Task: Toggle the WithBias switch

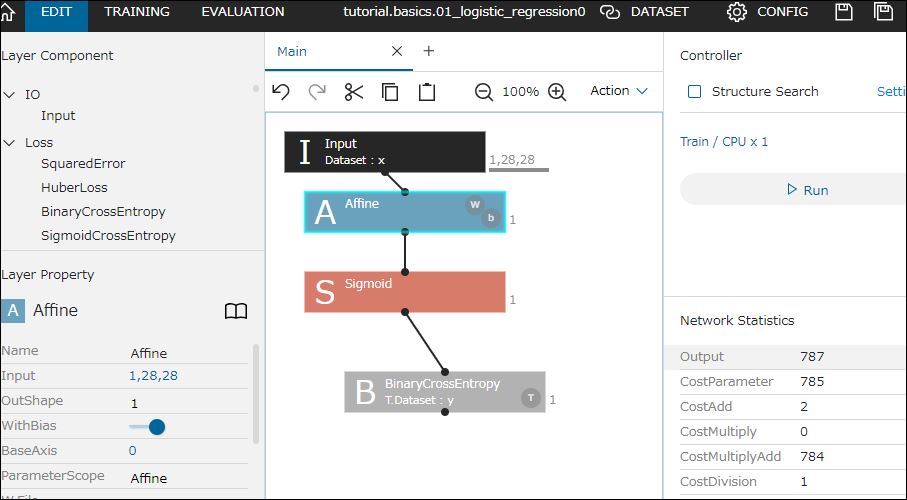Action: (x=148, y=427)
